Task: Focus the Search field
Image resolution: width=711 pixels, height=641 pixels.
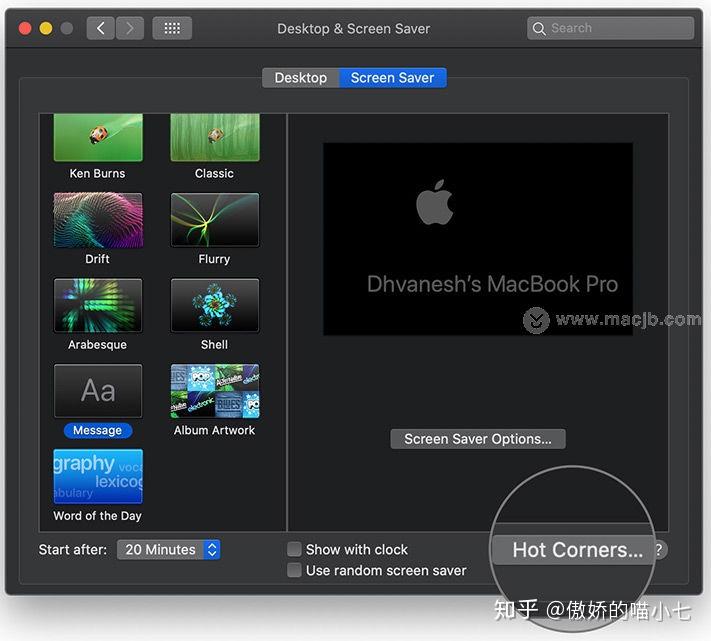Action: pyautogui.click(x=610, y=28)
